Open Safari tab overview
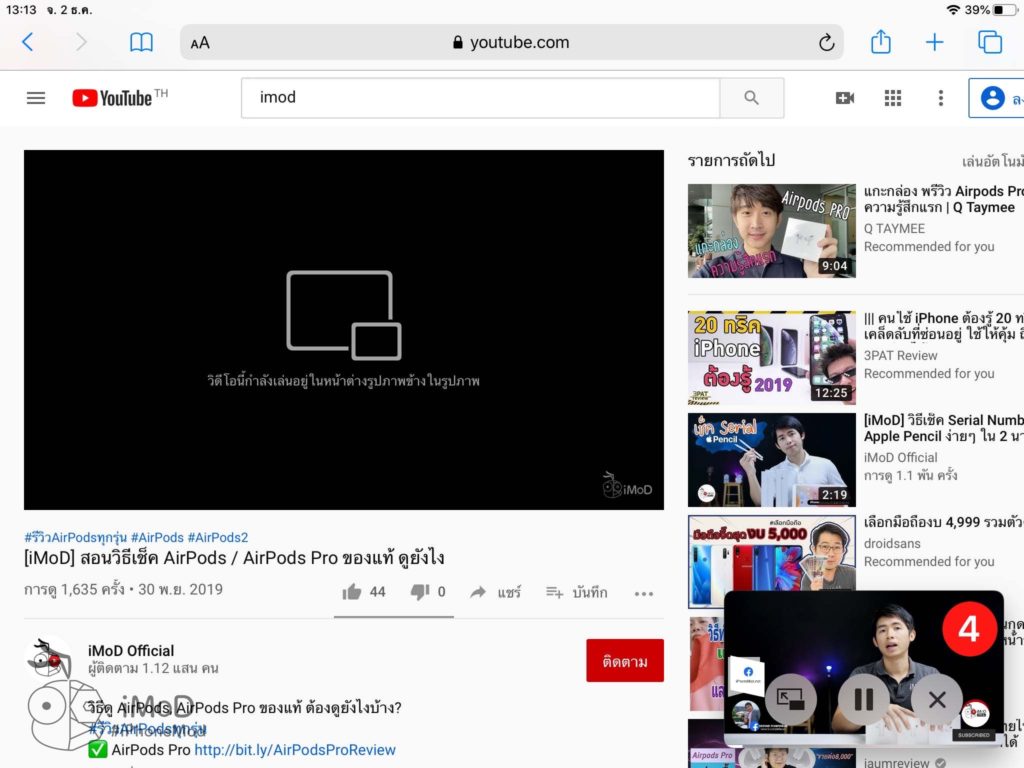The height and width of the screenshot is (768, 1024). tap(990, 42)
